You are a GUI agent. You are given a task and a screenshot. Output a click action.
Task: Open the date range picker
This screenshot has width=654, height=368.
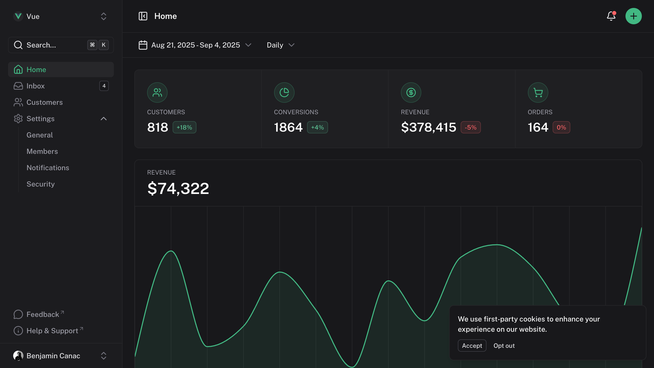pyautogui.click(x=195, y=45)
